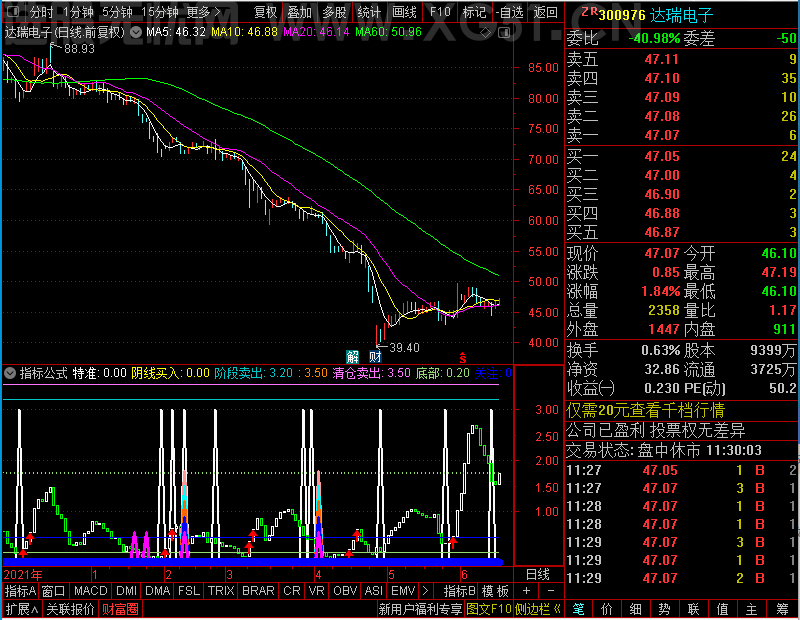Open the 势 trend tab icon
This screenshot has width=800, height=620.
(664, 609)
